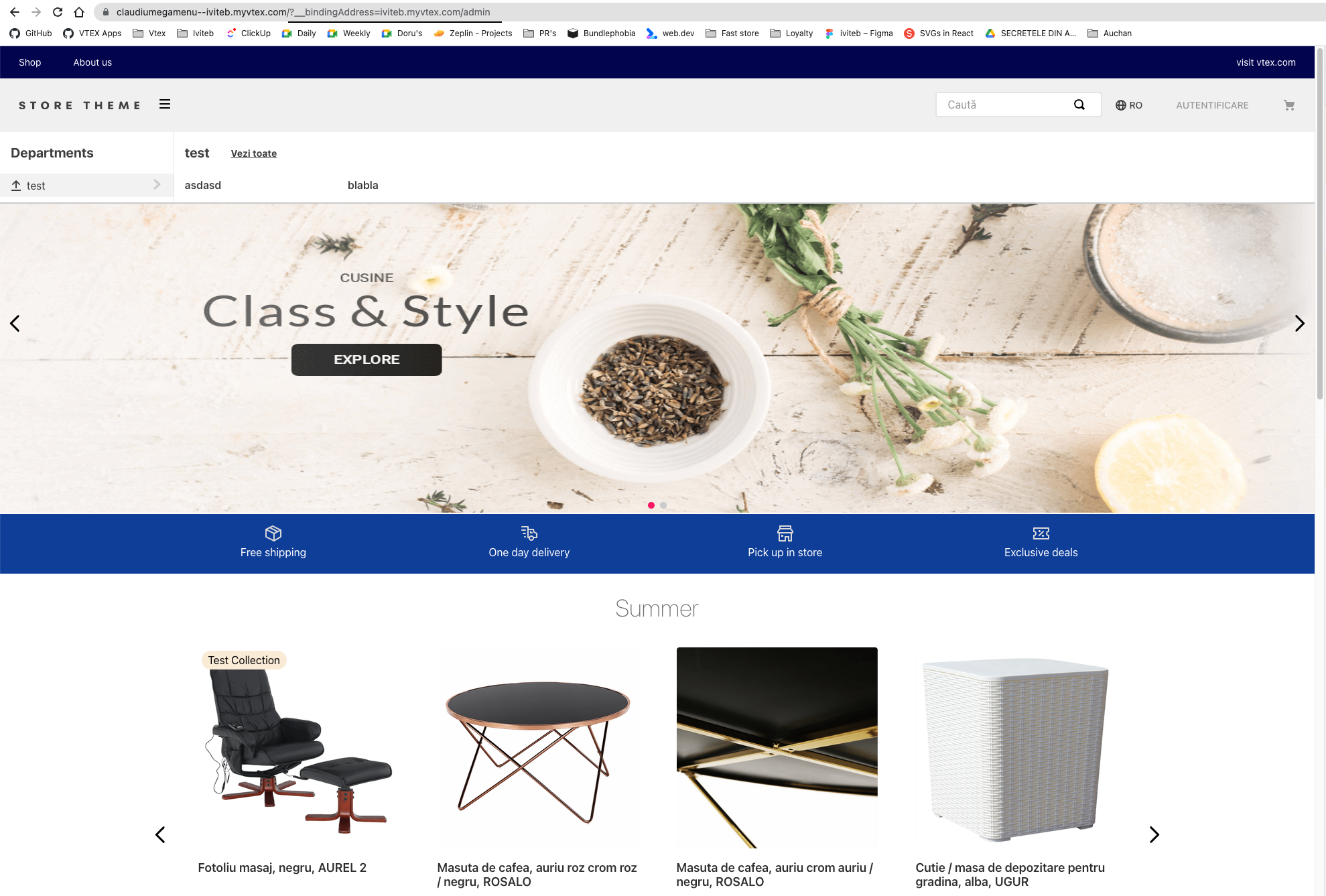
Task: Open the RO language selector
Action: click(x=1129, y=105)
